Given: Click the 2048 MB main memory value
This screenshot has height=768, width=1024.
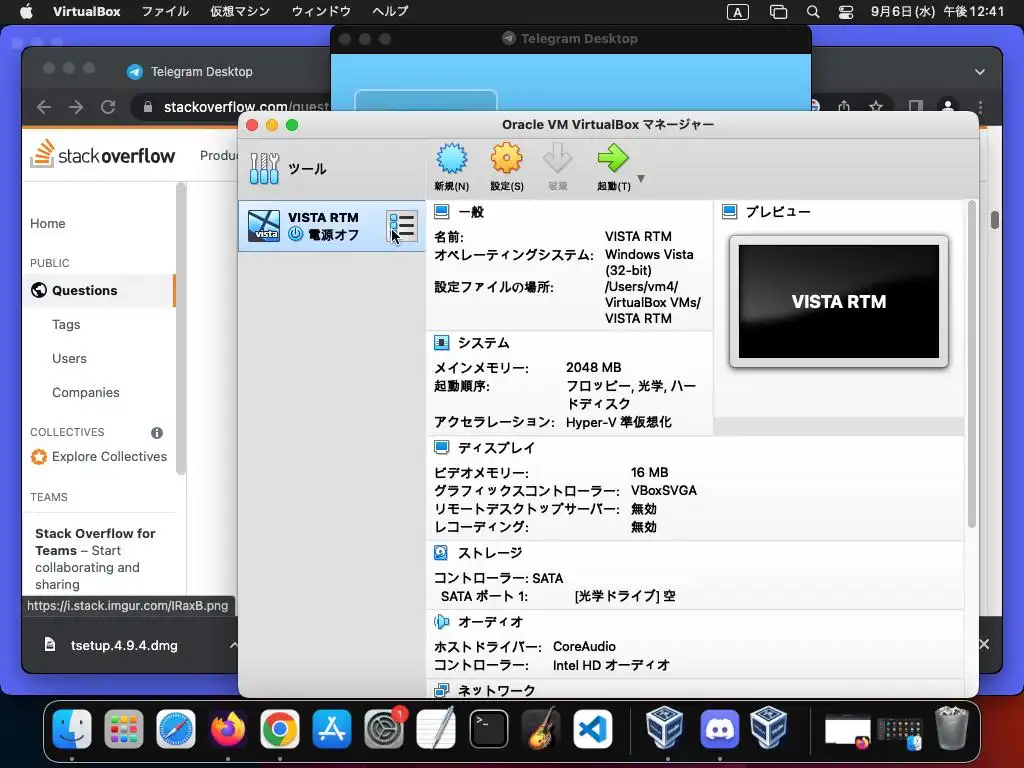Looking at the screenshot, I should pyautogui.click(x=594, y=368).
